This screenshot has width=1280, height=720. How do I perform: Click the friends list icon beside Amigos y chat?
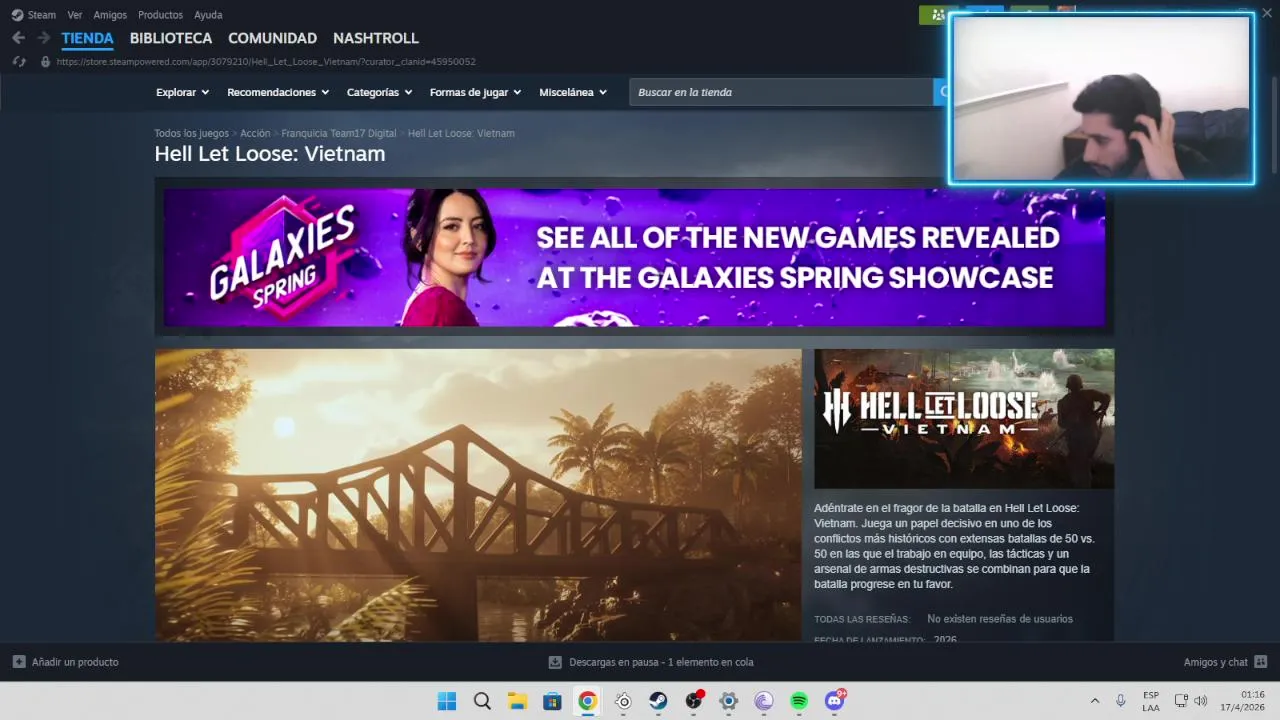[x=1260, y=662]
